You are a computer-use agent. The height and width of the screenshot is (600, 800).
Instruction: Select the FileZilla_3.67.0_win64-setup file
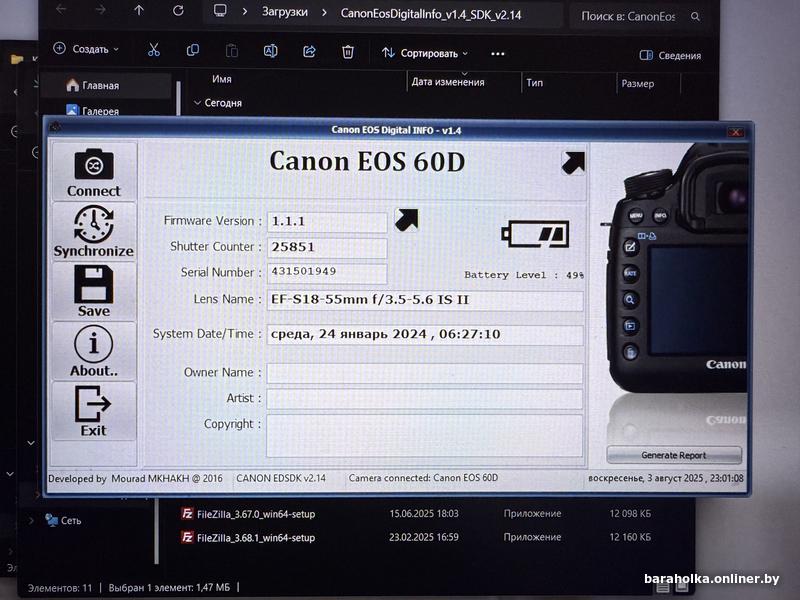pyautogui.click(x=248, y=514)
